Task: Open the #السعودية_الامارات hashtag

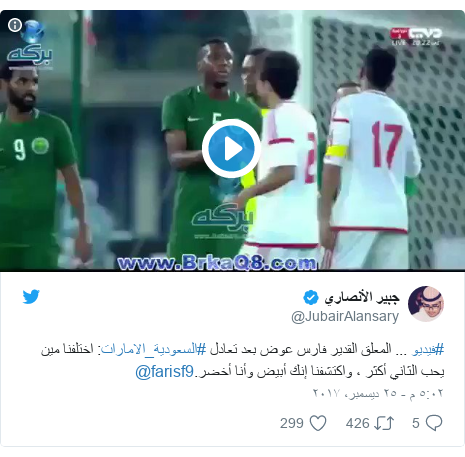Action: (153, 350)
